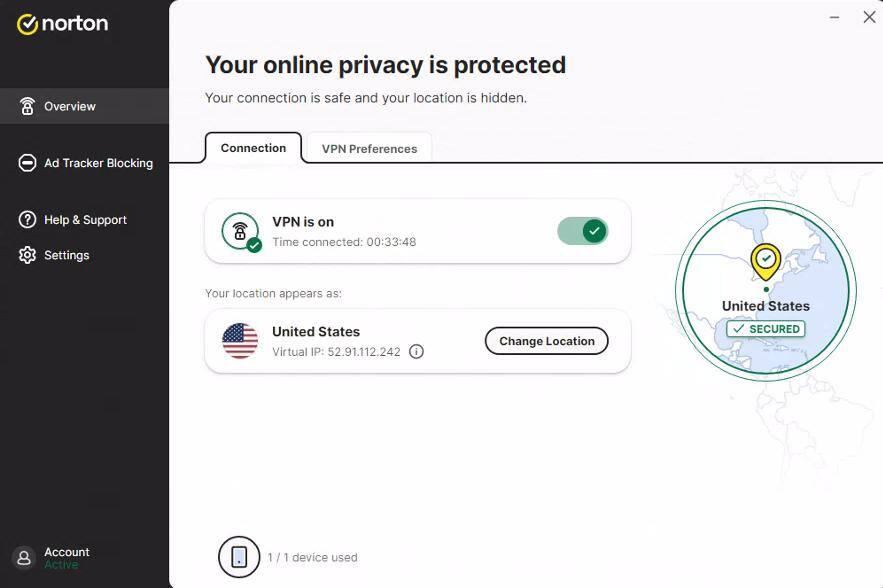
Task: Minimize the Norton window
Action: pyautogui.click(x=836, y=17)
